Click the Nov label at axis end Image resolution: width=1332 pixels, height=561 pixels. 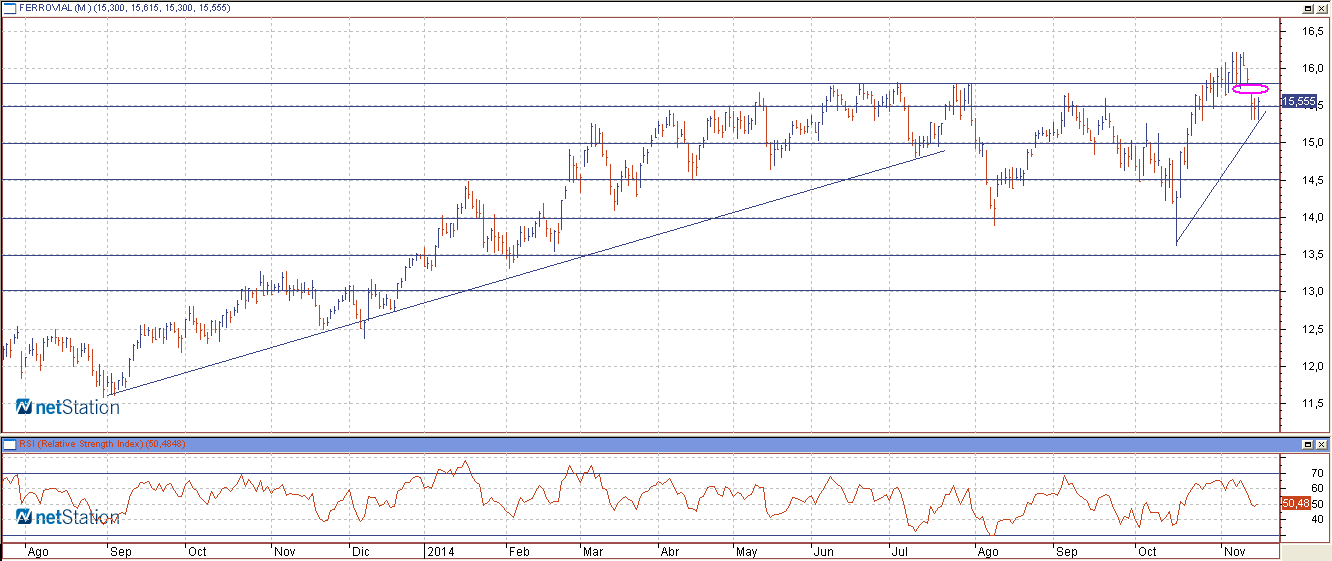click(x=1236, y=551)
